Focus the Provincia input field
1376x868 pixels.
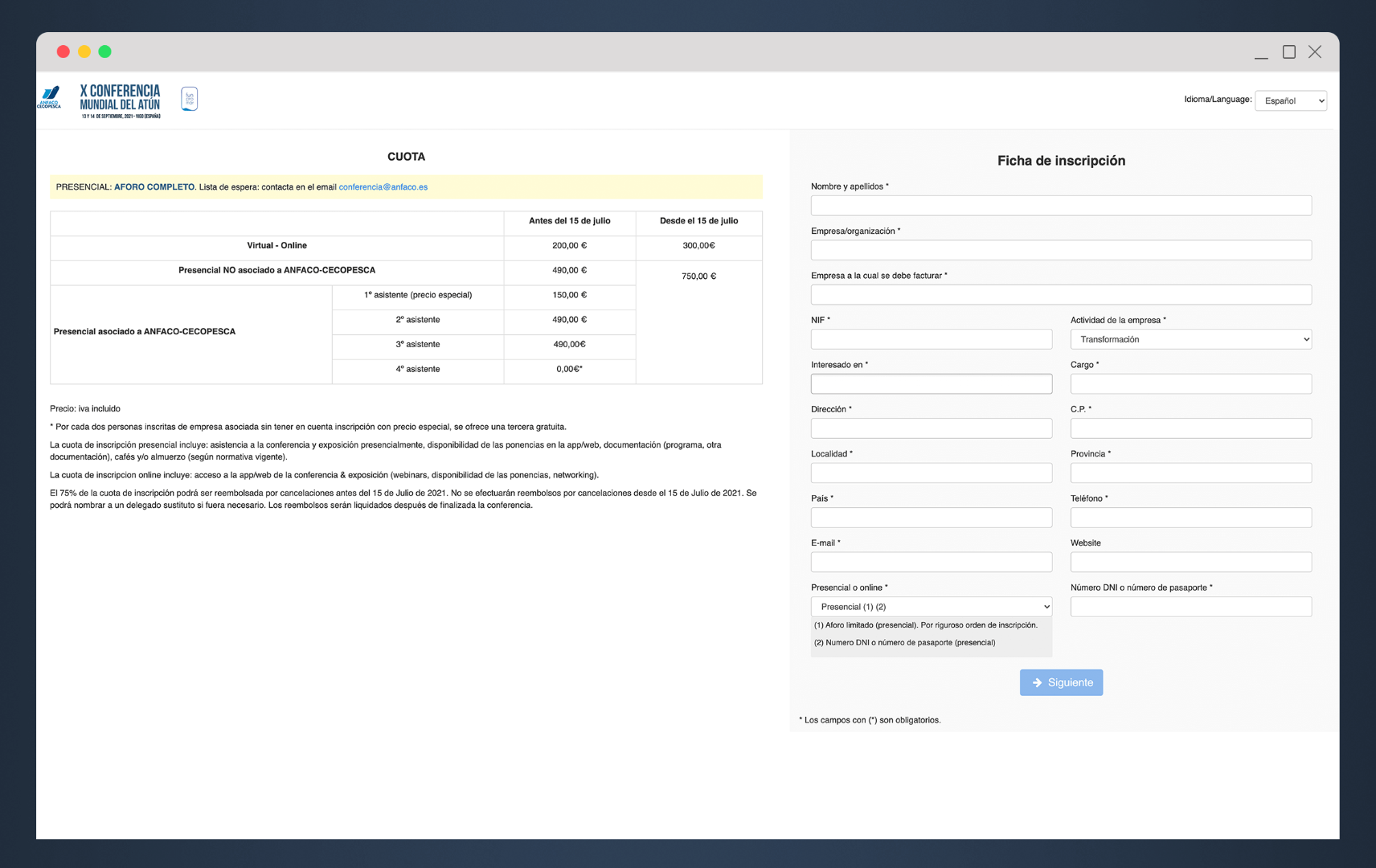[1191, 473]
